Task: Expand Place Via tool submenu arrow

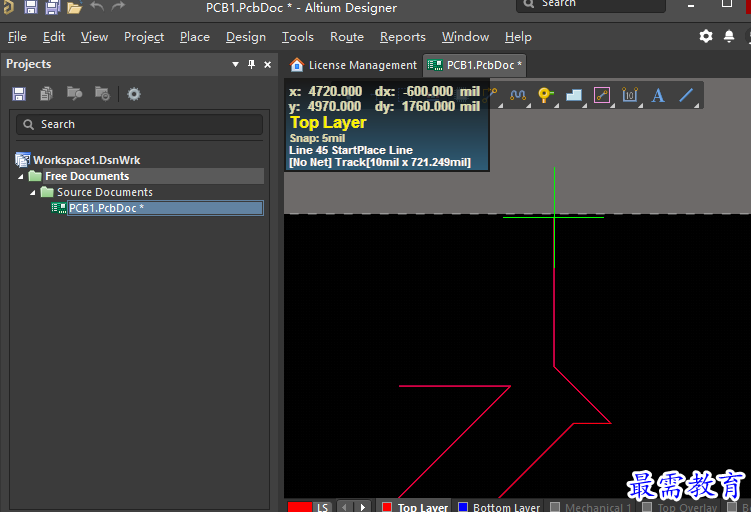Action: tap(557, 106)
